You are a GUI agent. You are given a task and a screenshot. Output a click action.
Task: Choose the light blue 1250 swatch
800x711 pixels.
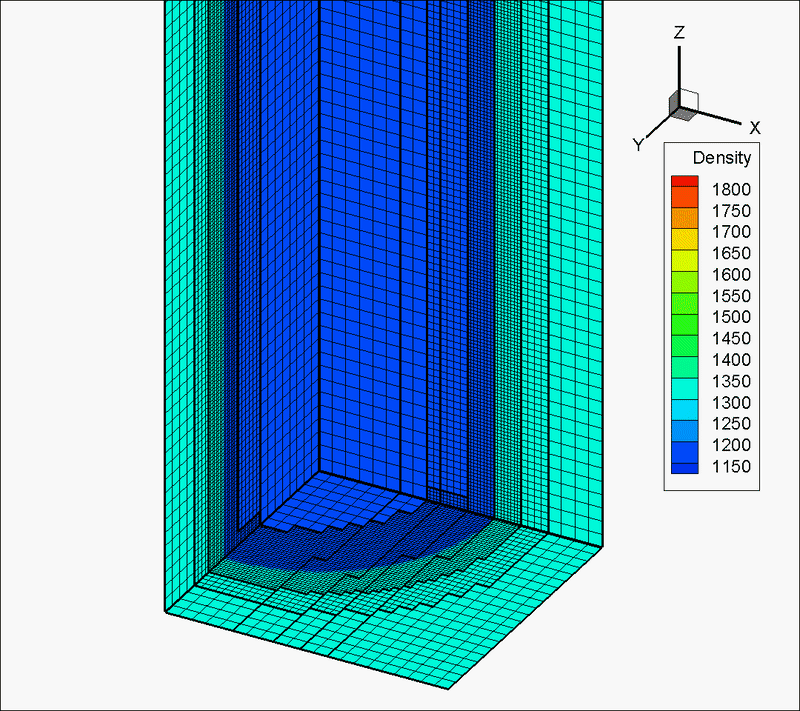point(684,431)
